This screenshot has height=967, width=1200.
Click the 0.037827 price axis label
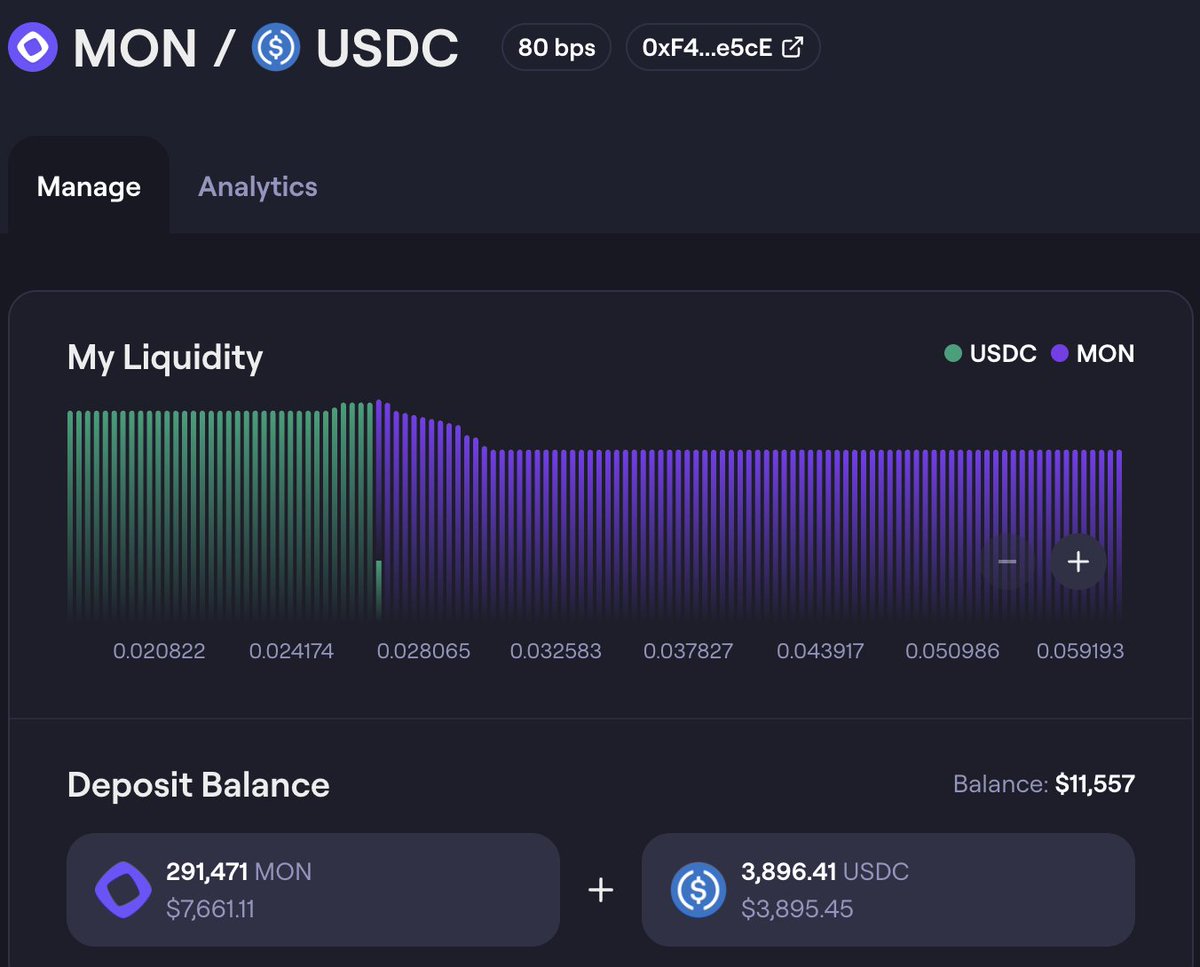(x=688, y=651)
